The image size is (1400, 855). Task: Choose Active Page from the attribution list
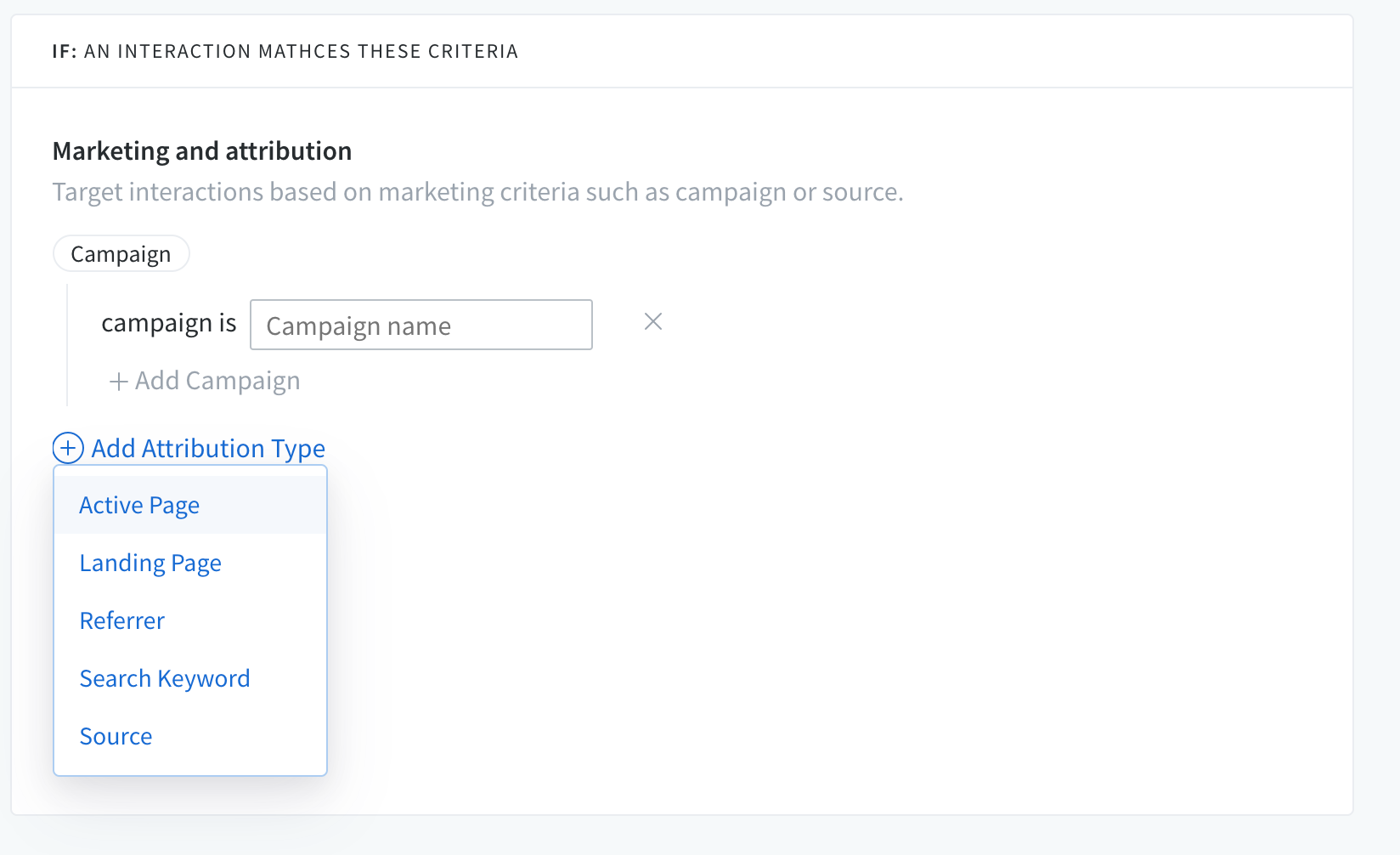coord(139,506)
